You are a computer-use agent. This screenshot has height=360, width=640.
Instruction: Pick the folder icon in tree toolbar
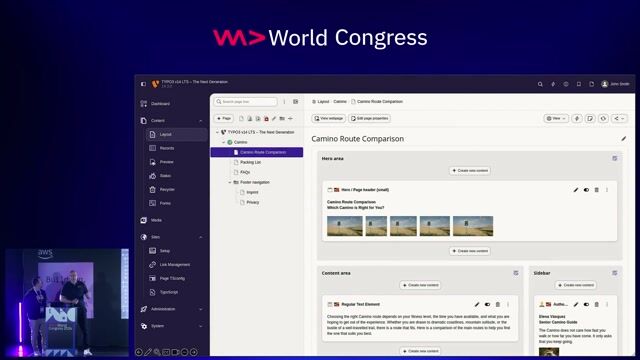[282, 119]
